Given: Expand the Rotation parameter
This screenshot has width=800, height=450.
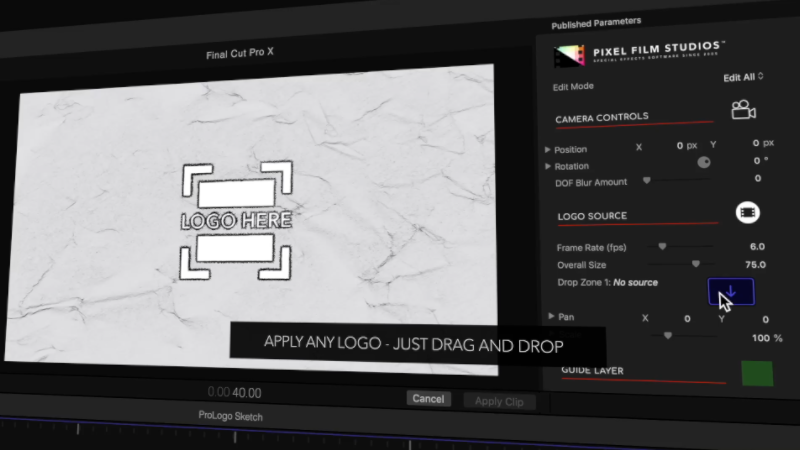Looking at the screenshot, I should tap(547, 166).
